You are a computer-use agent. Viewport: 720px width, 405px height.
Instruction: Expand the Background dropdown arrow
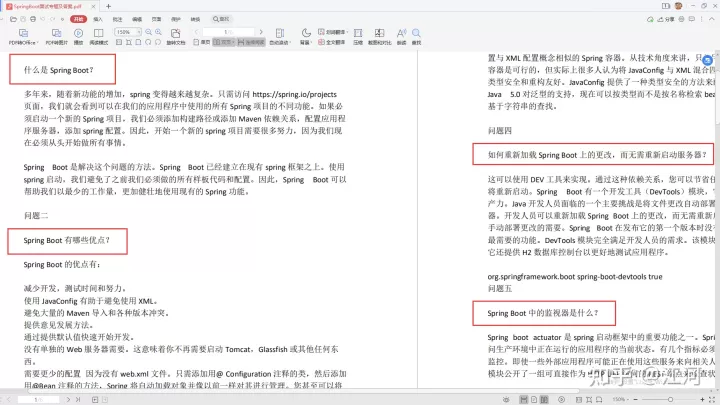click(311, 43)
